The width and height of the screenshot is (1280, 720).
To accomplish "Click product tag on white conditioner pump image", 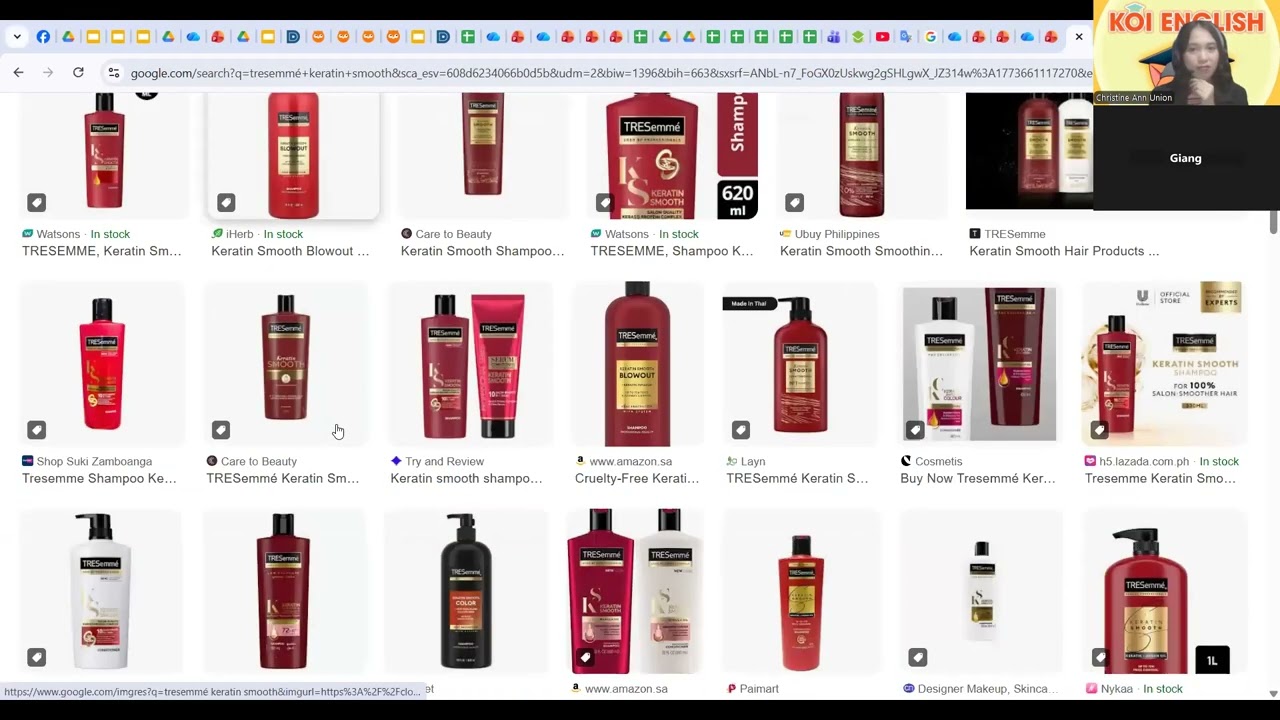I will coord(36,657).
